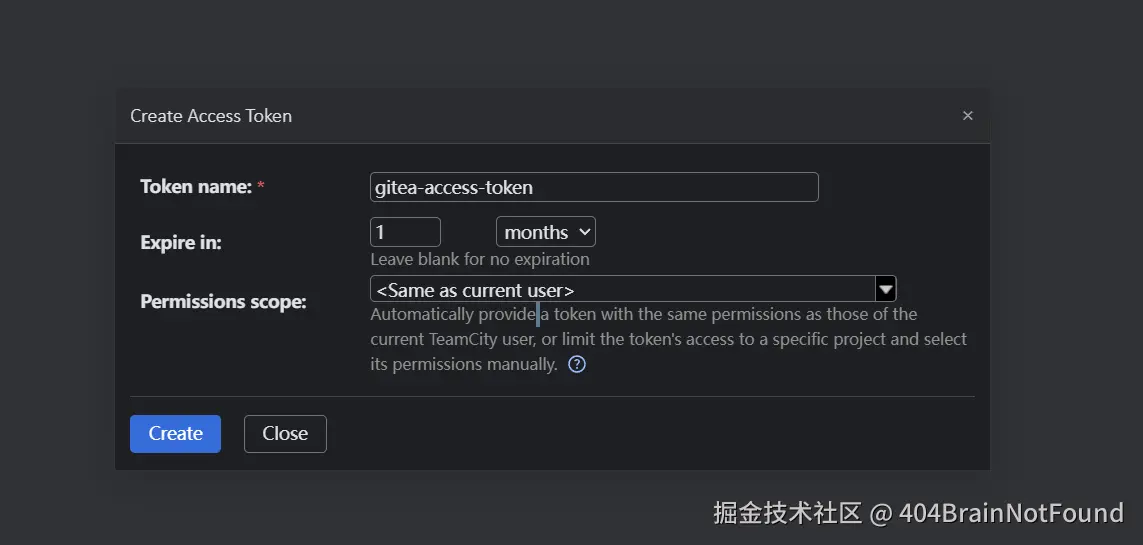Click the chevron on the months selector
The image size is (1143, 545).
pyautogui.click(x=585, y=233)
